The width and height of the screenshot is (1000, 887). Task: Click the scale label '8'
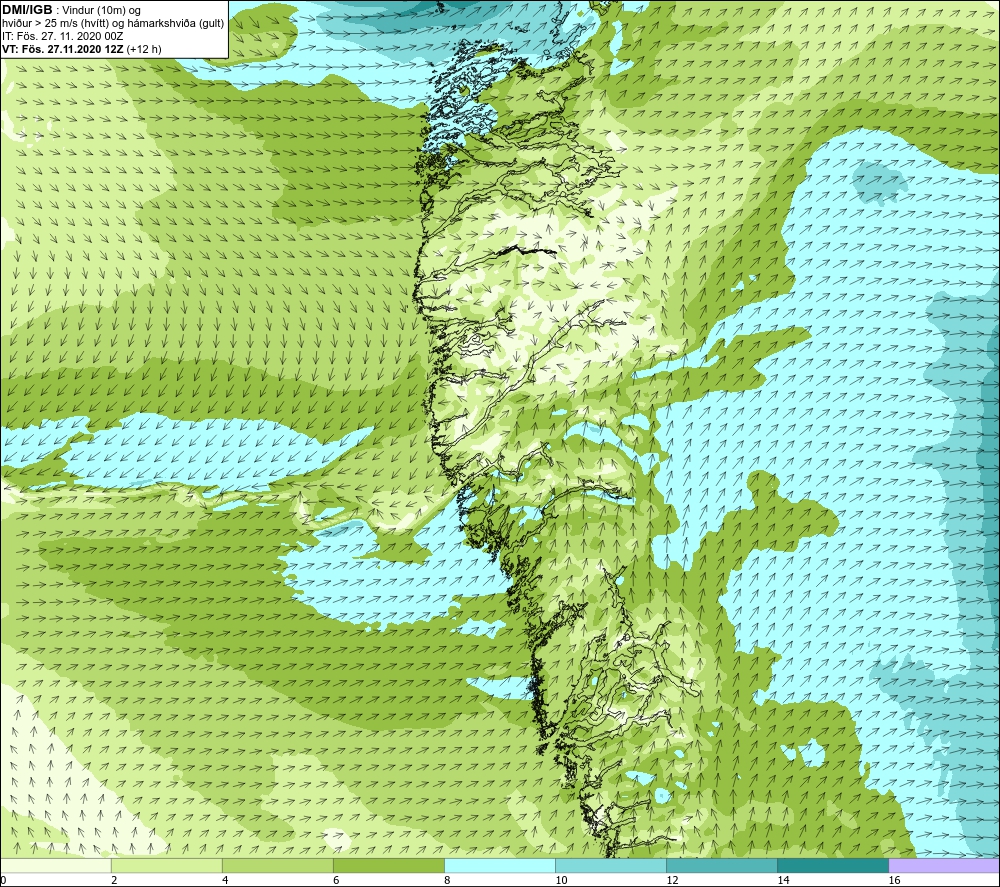coord(447,881)
